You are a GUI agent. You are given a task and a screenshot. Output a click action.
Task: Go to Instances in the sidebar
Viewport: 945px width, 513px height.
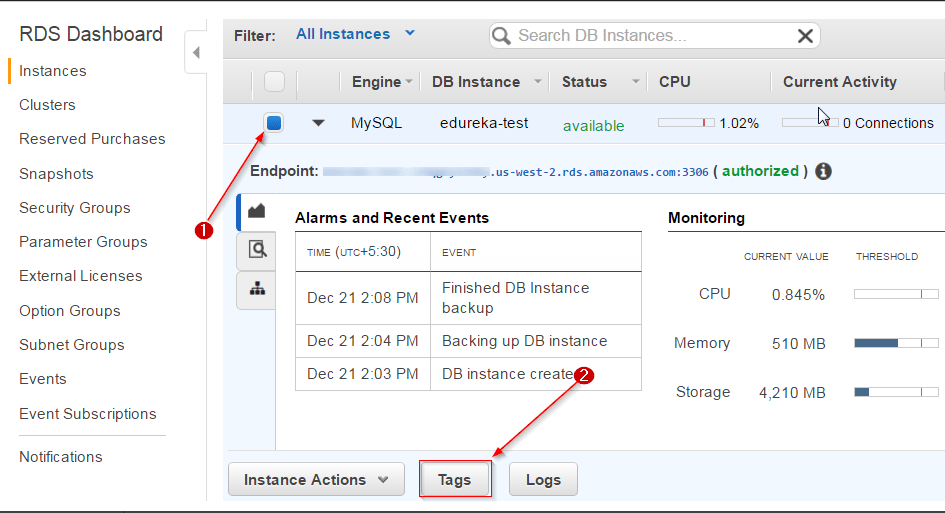click(x=52, y=71)
